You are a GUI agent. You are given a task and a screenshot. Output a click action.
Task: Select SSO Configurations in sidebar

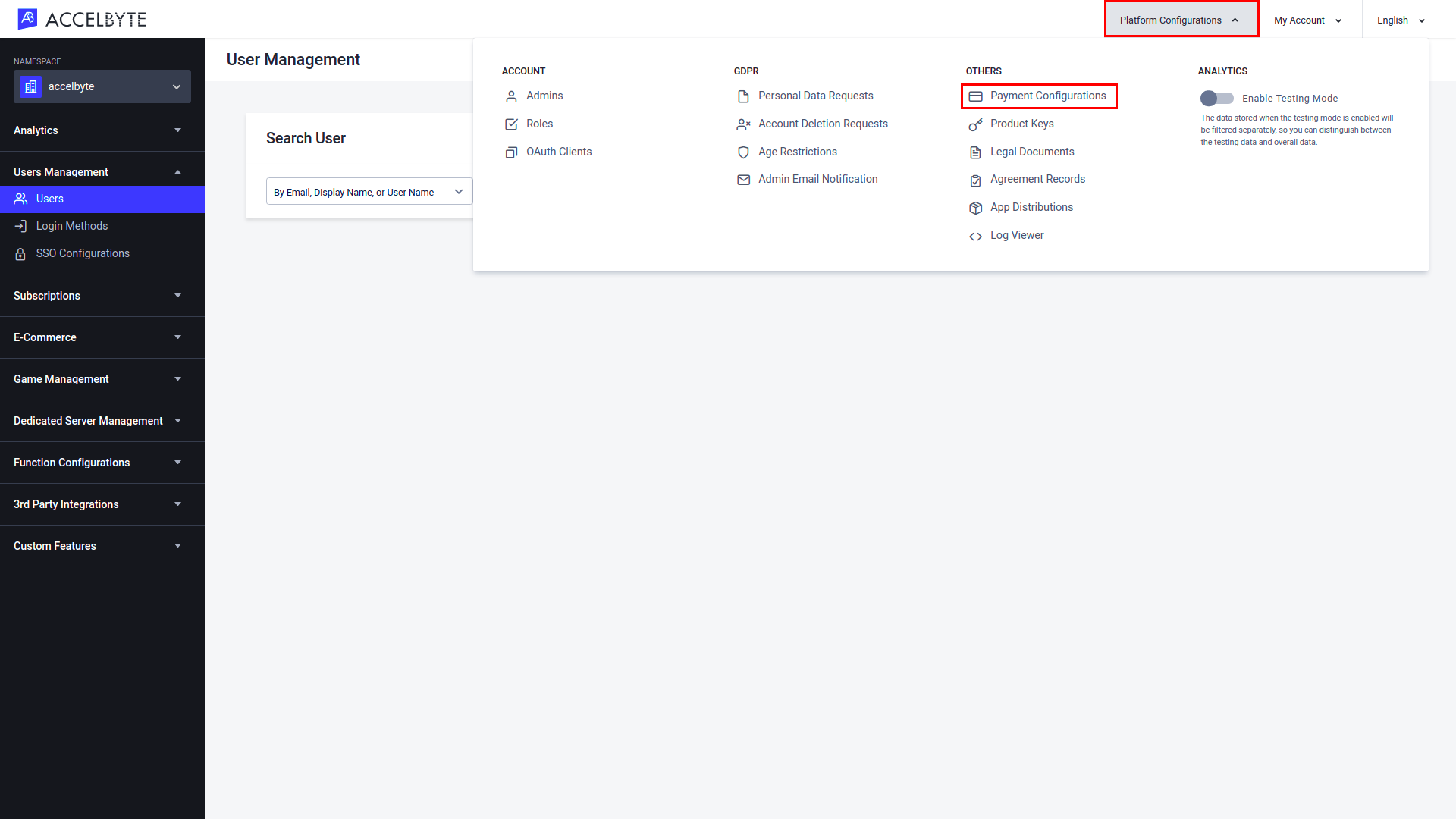click(82, 253)
